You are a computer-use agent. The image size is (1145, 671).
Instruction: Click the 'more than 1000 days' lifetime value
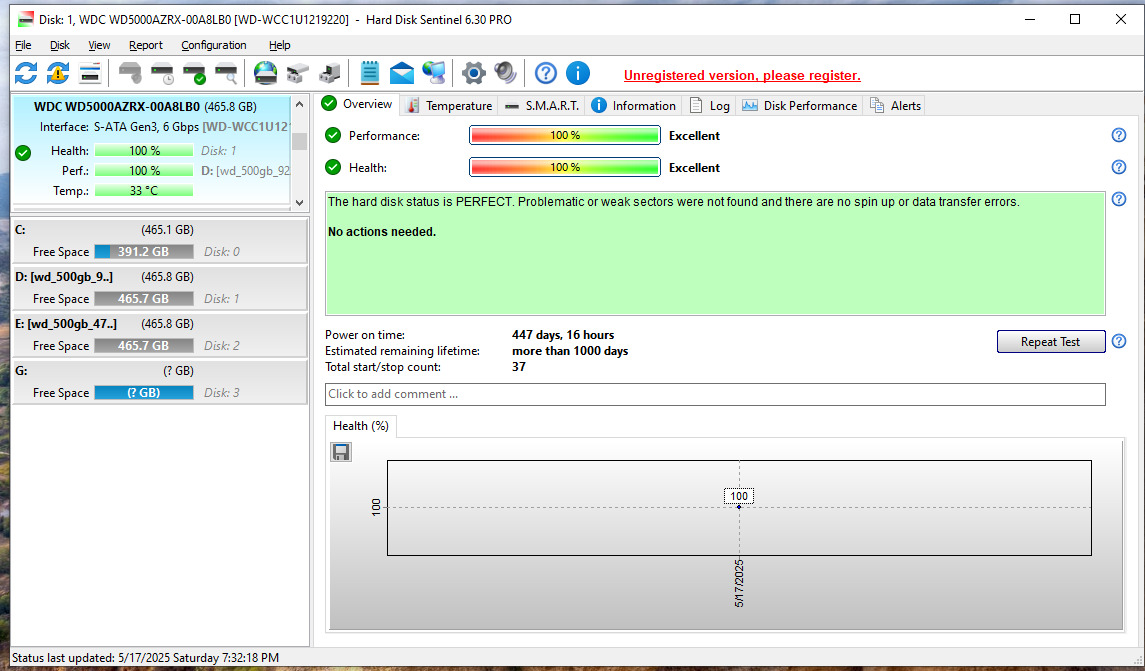(x=570, y=350)
